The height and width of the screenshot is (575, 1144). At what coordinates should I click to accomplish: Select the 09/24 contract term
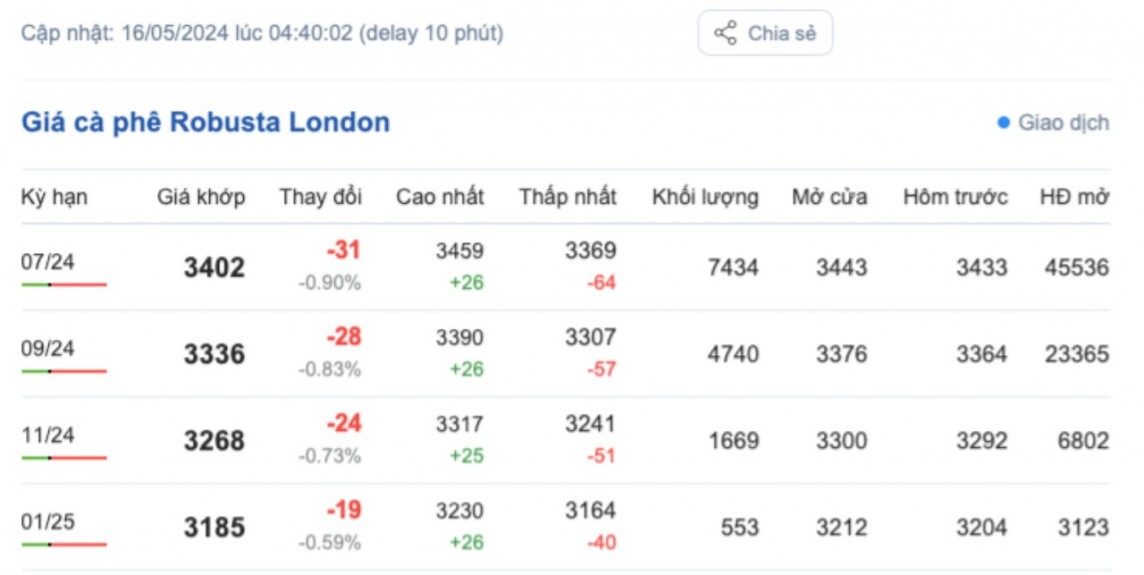coord(48,349)
